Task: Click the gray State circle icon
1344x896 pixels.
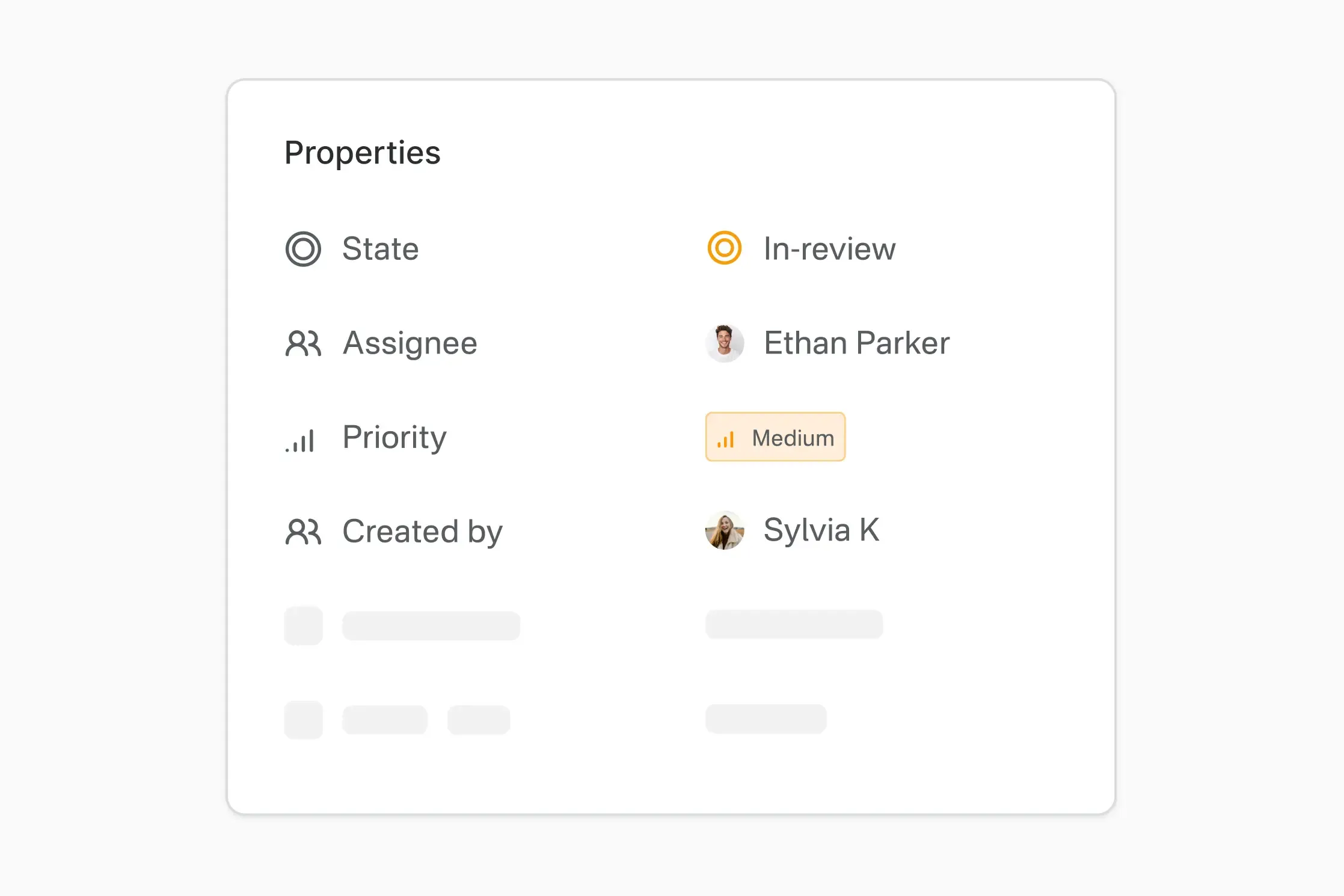Action: (303, 249)
